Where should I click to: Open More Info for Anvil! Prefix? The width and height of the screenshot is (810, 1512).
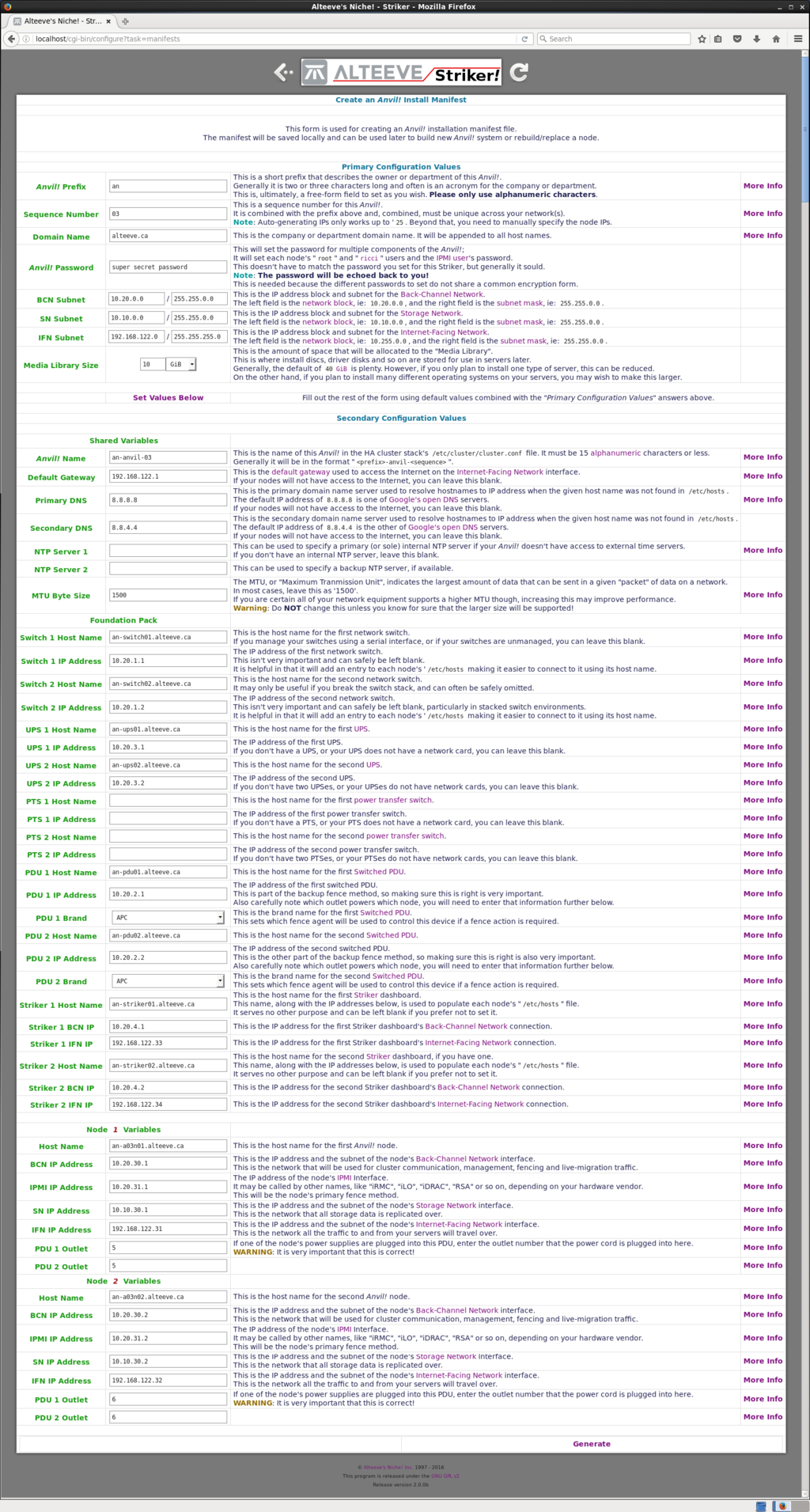(x=763, y=186)
